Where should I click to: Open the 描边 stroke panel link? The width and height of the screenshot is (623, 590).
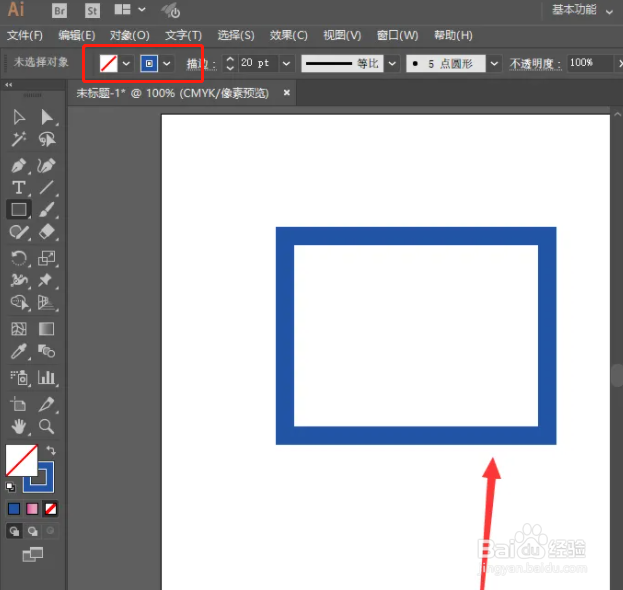coord(201,64)
